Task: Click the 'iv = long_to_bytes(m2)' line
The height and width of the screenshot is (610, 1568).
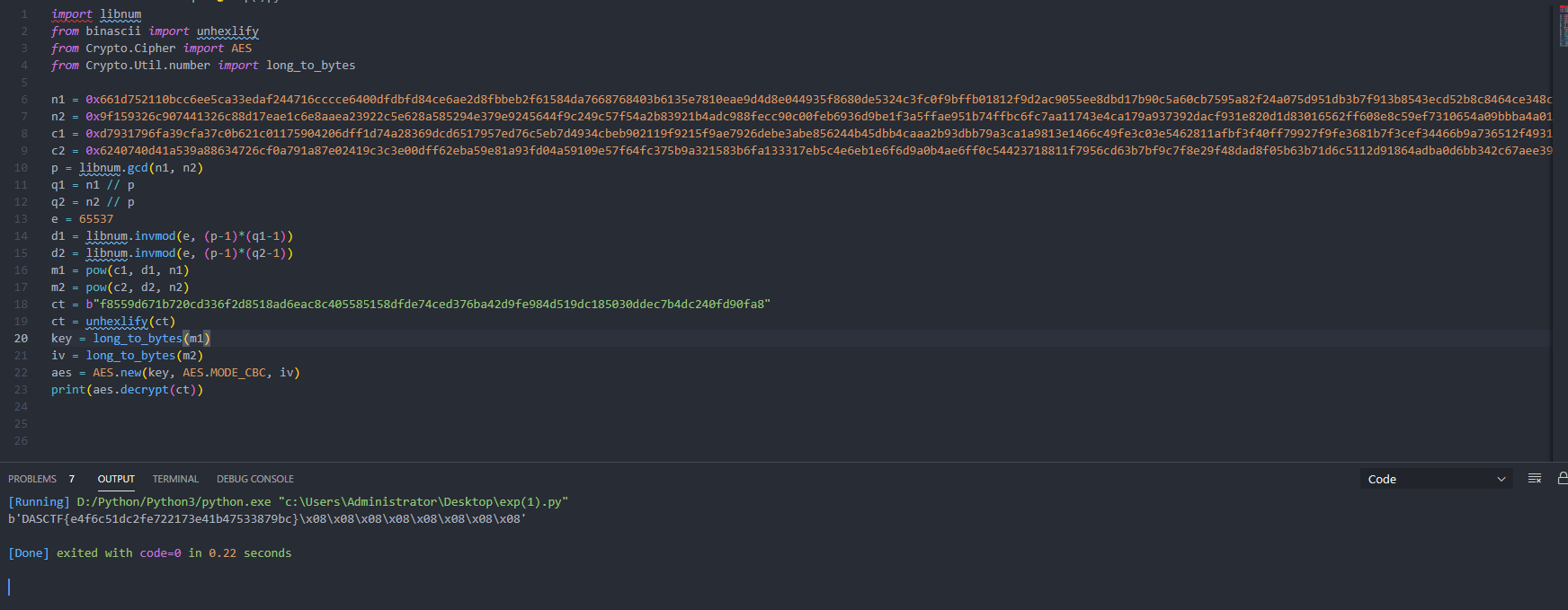Action: click(x=127, y=356)
